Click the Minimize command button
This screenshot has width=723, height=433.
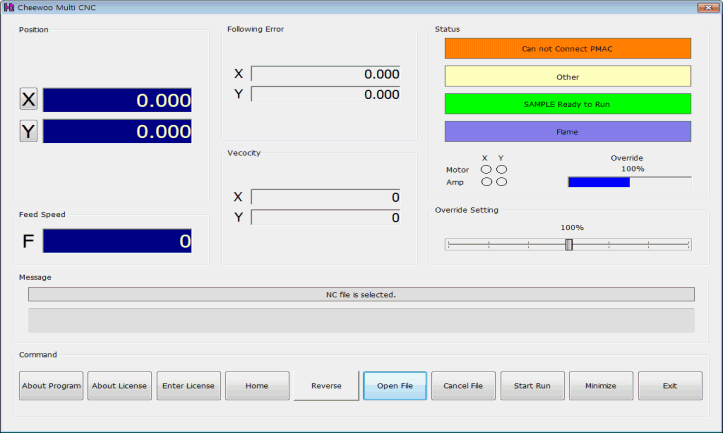[601, 386]
